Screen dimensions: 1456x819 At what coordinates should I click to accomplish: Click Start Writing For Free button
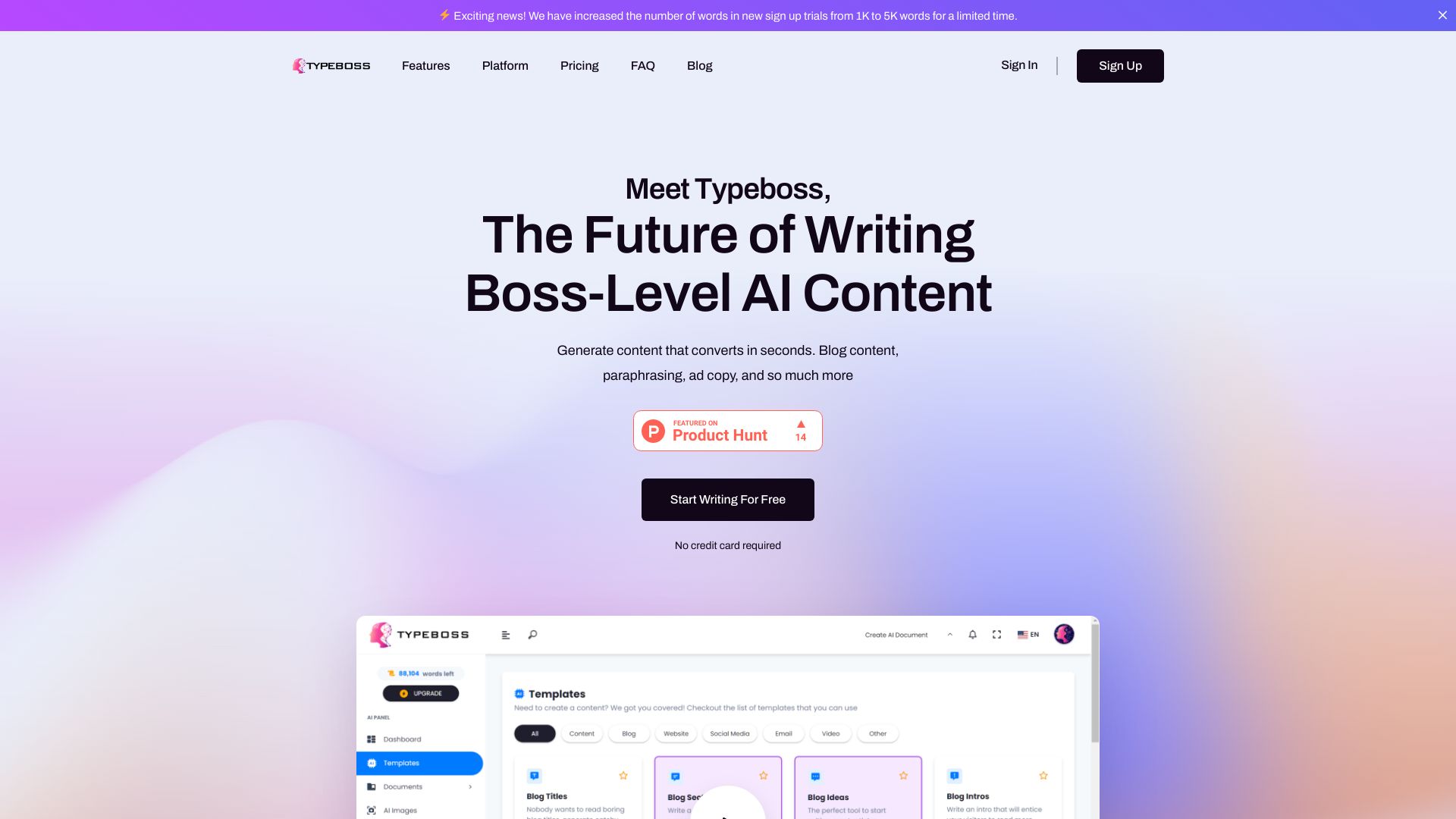point(728,499)
